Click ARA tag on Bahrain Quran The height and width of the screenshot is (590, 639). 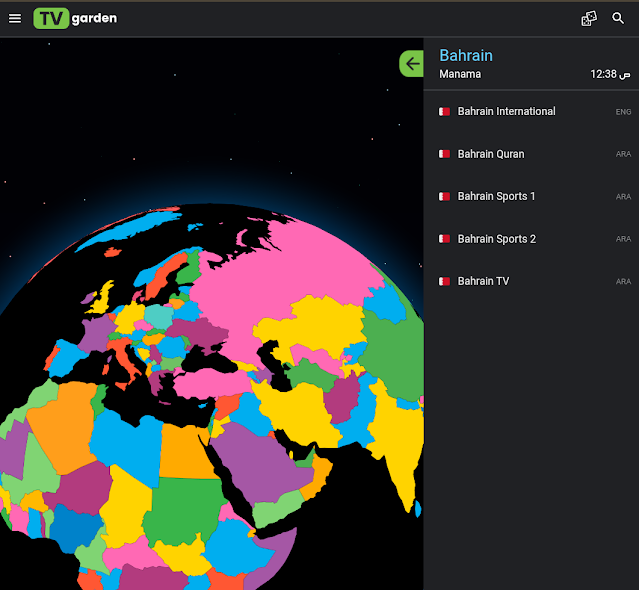pyautogui.click(x=623, y=154)
